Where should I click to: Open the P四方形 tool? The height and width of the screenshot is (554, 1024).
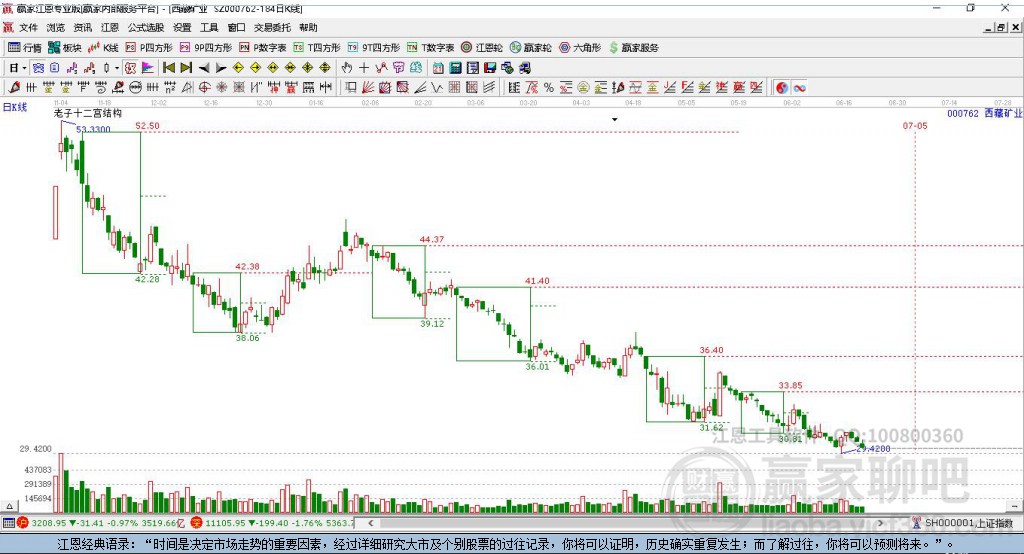[x=149, y=48]
